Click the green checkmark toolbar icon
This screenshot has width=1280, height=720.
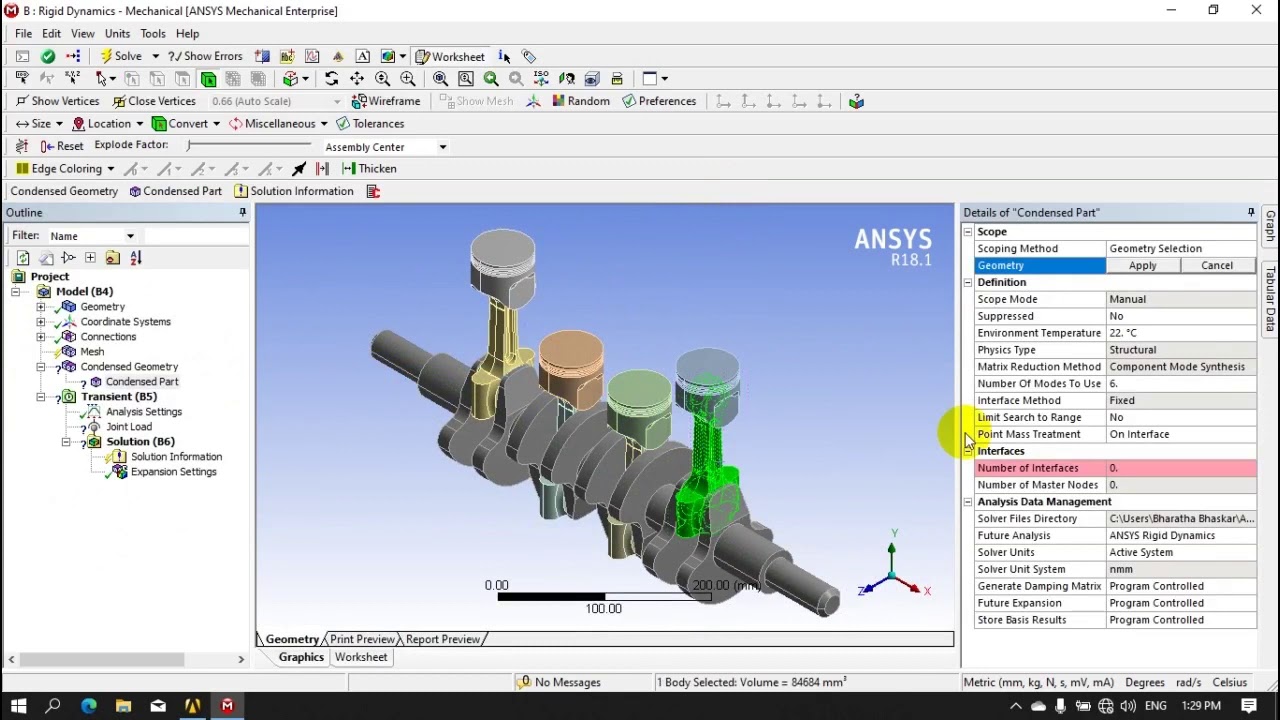tap(47, 56)
